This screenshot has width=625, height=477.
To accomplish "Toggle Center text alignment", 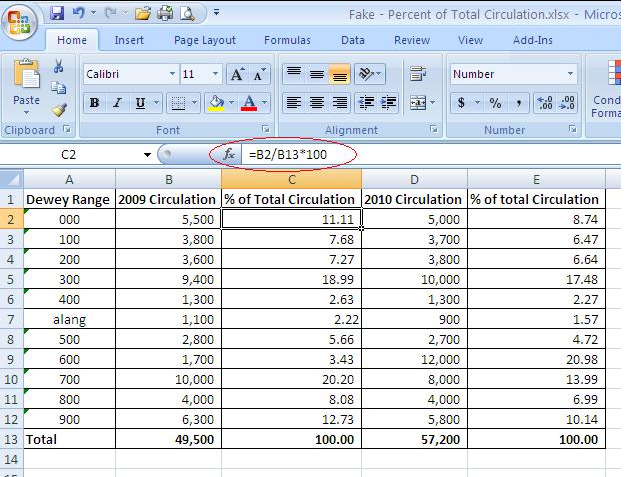I will click(x=317, y=103).
